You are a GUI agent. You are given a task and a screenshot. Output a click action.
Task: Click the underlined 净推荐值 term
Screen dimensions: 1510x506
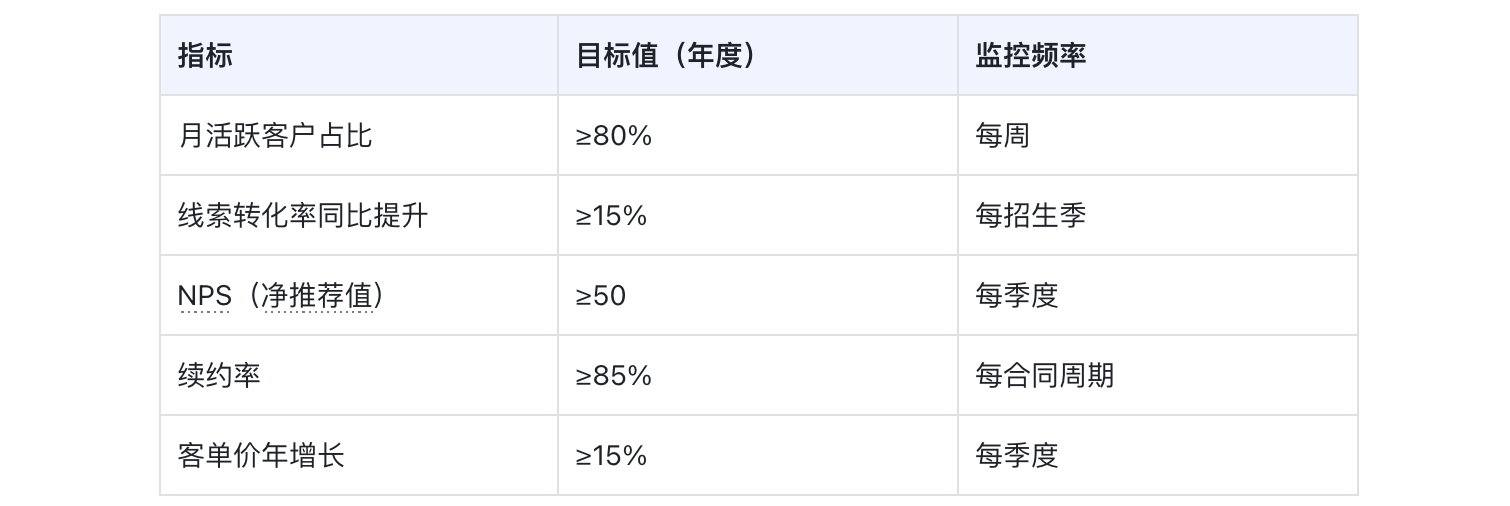(318, 296)
